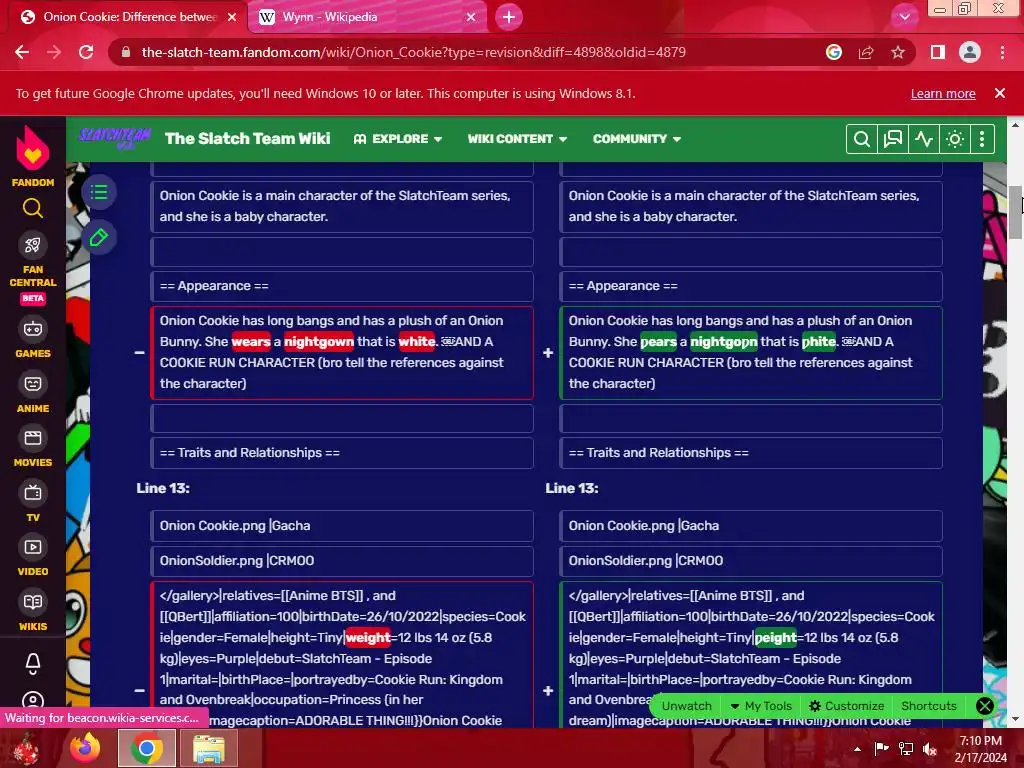The width and height of the screenshot is (1024, 768).
Task: Open the TV sidebar icon
Action: click(x=33, y=492)
